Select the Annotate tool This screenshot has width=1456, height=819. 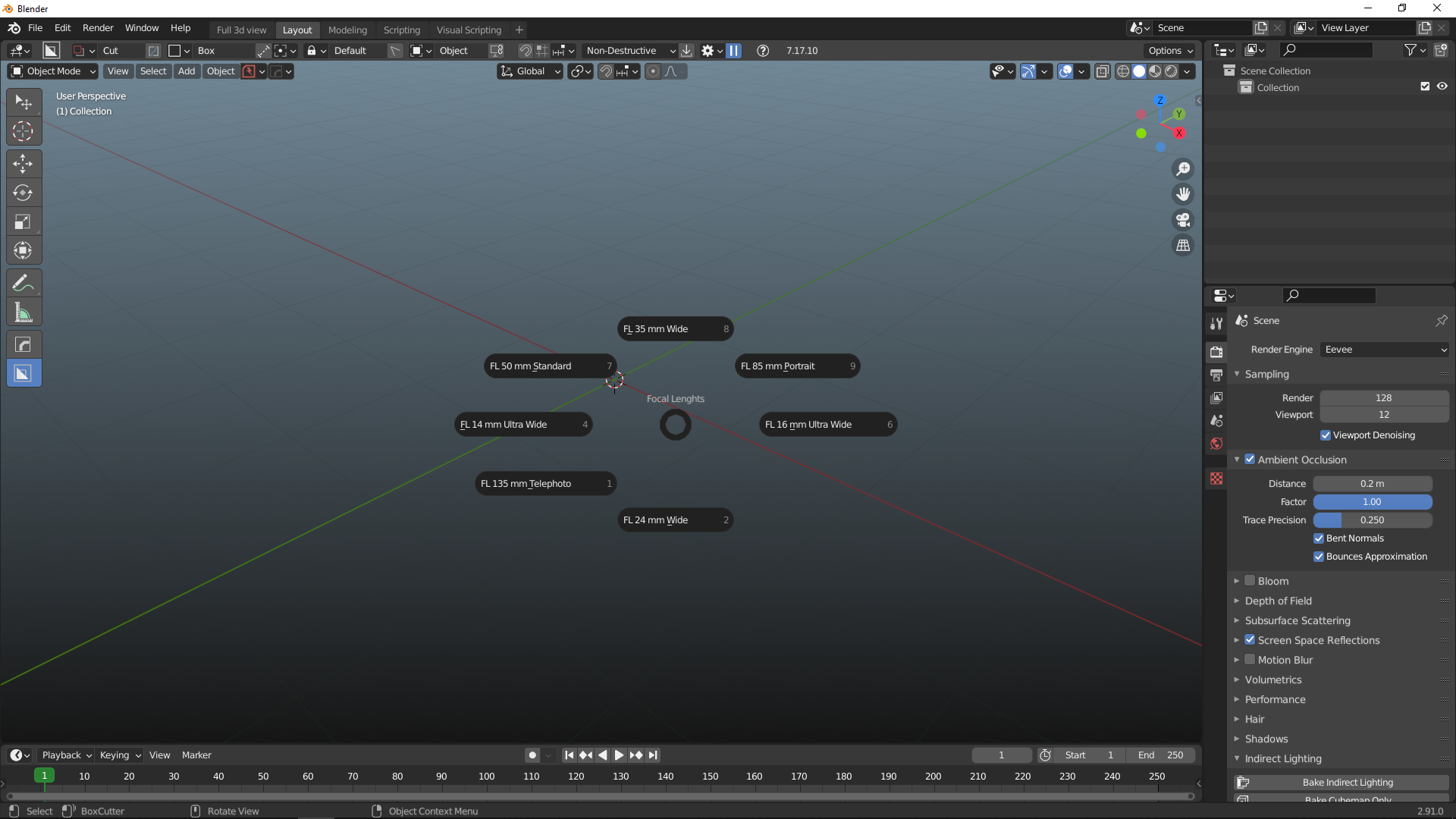pos(24,281)
